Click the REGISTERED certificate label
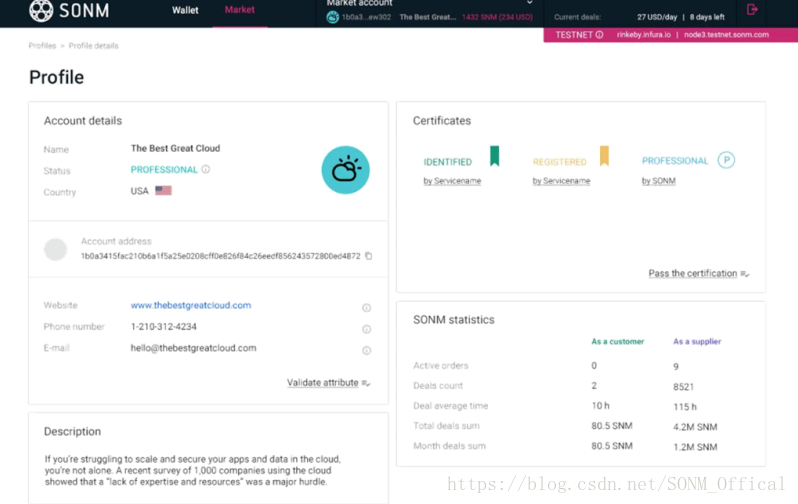798x504 pixels. click(x=560, y=162)
